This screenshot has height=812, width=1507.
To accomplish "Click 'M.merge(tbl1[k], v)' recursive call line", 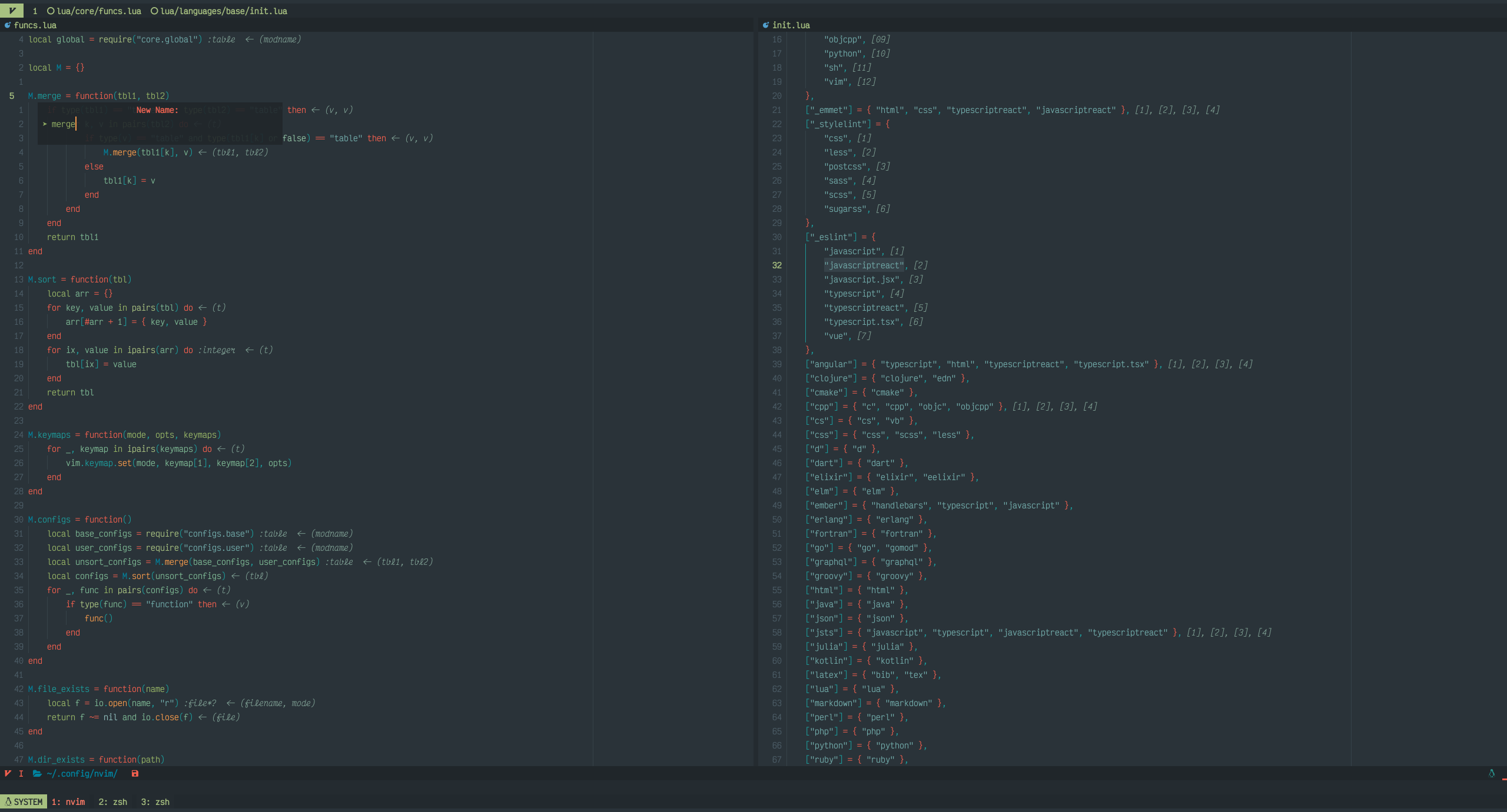I will coord(148,152).
